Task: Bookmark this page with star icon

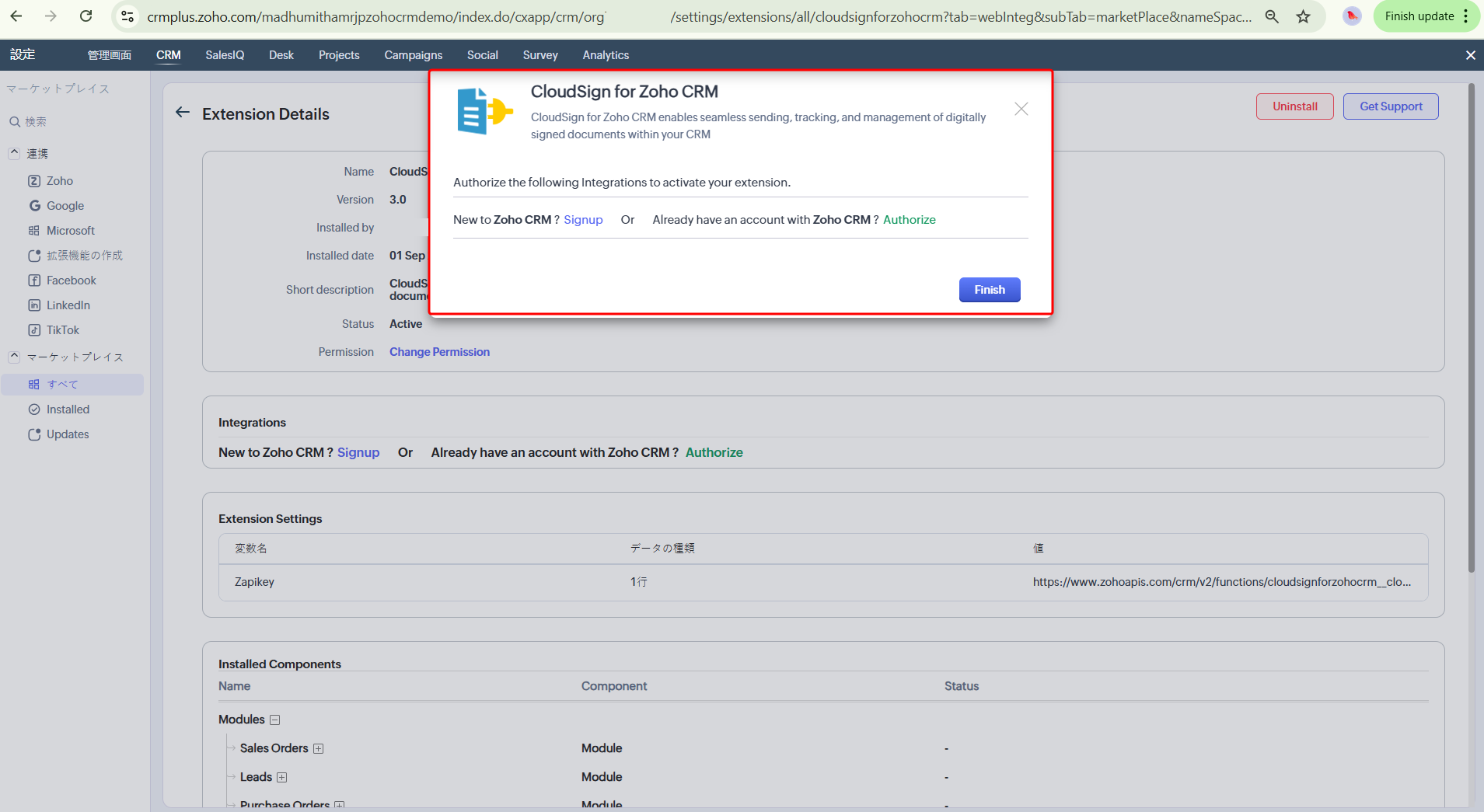Action: pyautogui.click(x=1304, y=16)
